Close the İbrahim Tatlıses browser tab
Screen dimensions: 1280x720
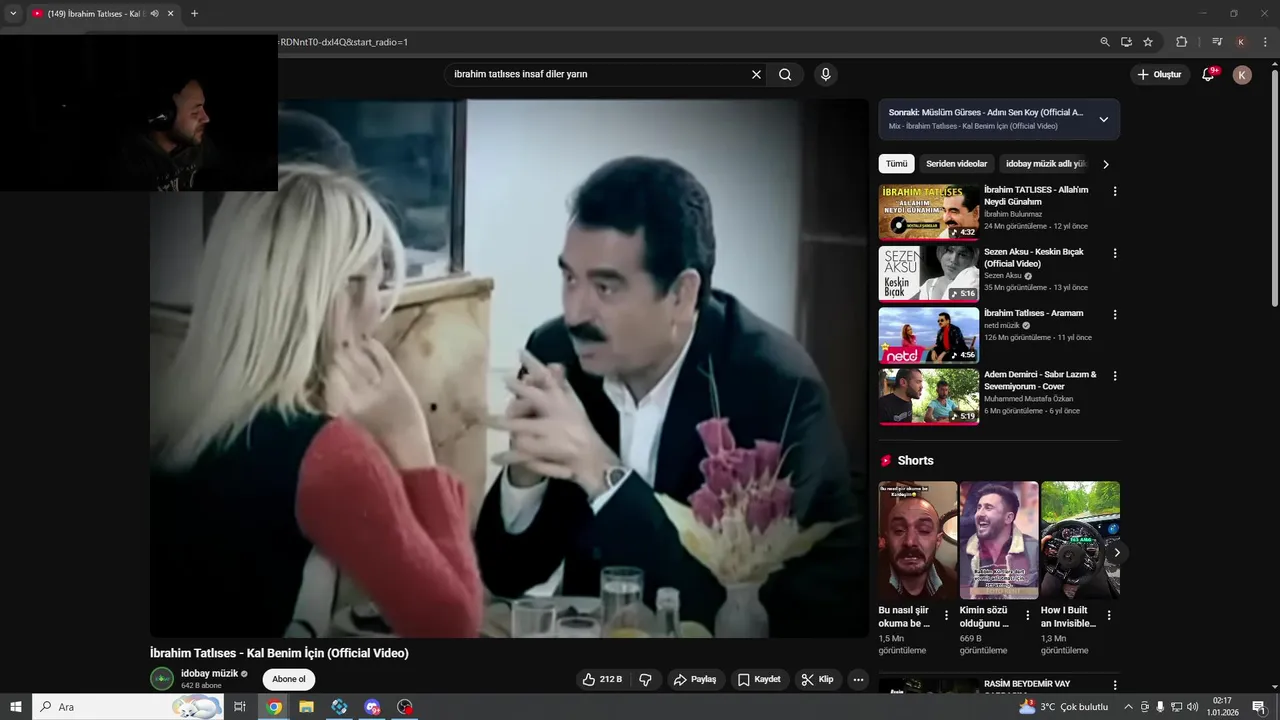pyautogui.click(x=170, y=14)
